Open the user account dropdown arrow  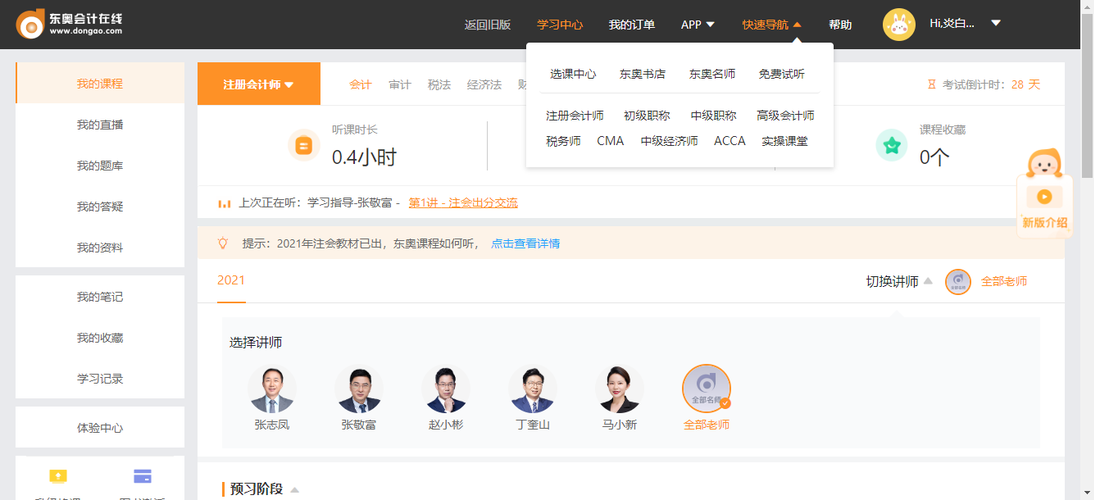(996, 23)
